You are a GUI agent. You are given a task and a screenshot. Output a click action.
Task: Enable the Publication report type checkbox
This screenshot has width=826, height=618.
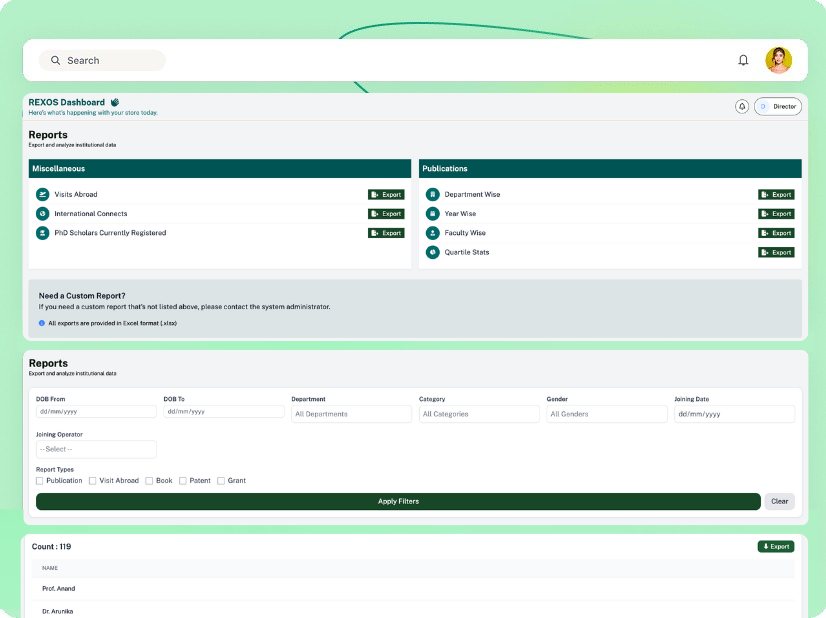point(40,481)
